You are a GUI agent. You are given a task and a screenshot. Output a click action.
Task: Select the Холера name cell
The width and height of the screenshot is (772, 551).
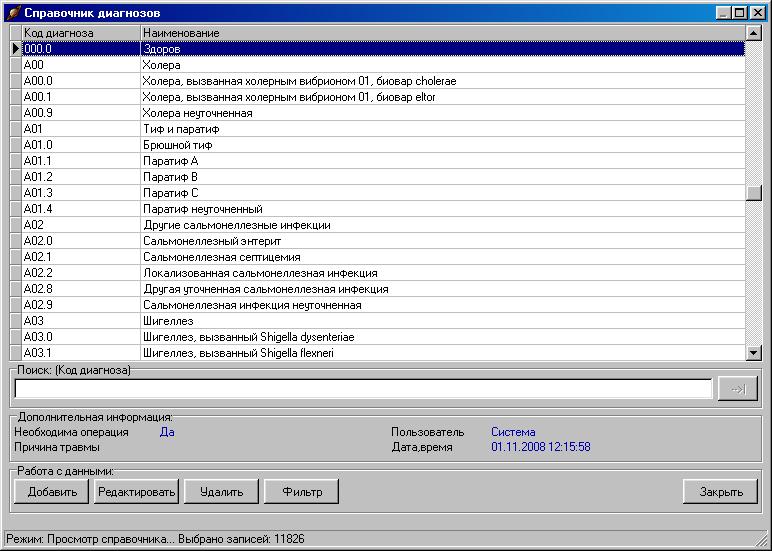(443, 65)
